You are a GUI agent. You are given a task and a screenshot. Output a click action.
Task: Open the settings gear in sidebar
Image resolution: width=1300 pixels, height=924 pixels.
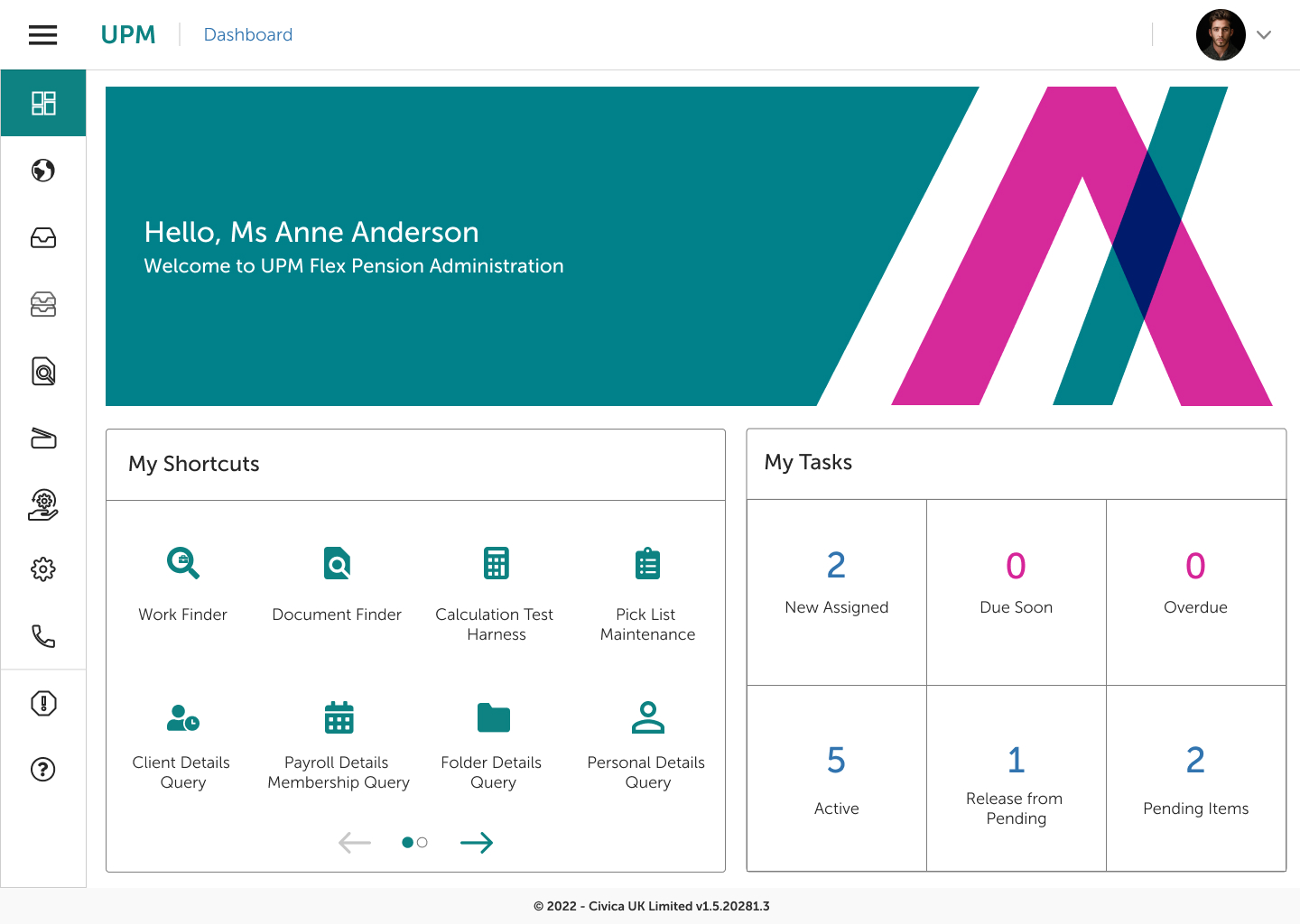click(43, 569)
